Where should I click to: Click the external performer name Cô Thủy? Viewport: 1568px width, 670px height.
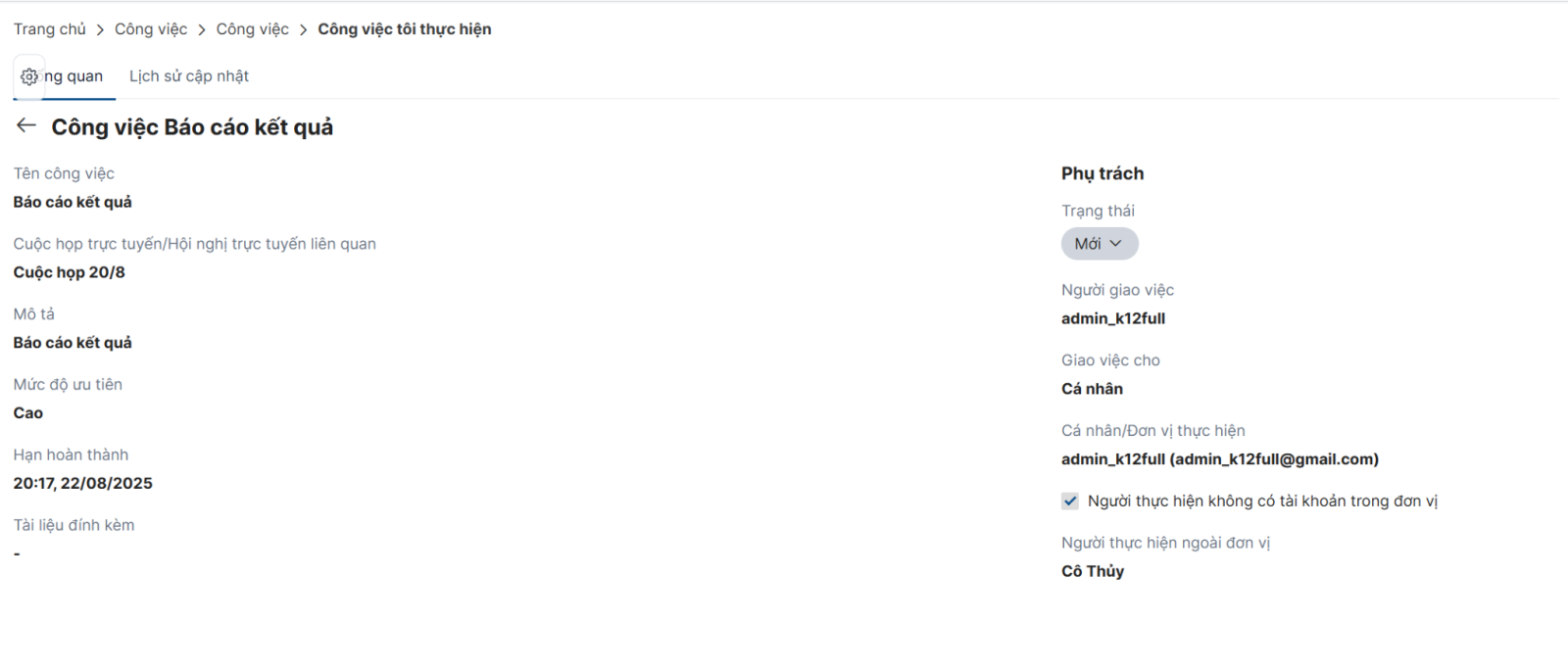tap(1093, 571)
